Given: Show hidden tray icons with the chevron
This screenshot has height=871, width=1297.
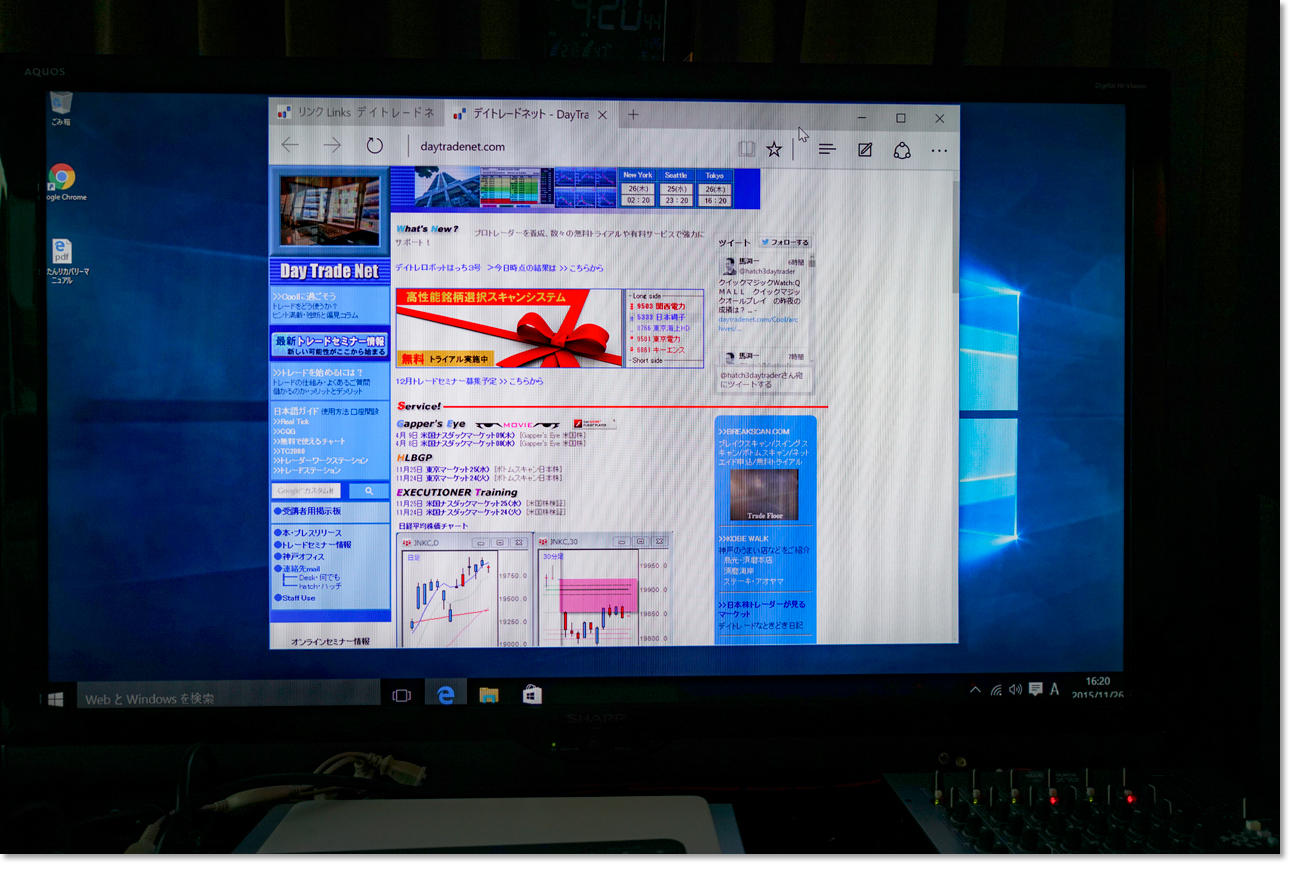Looking at the screenshot, I should [x=975, y=689].
